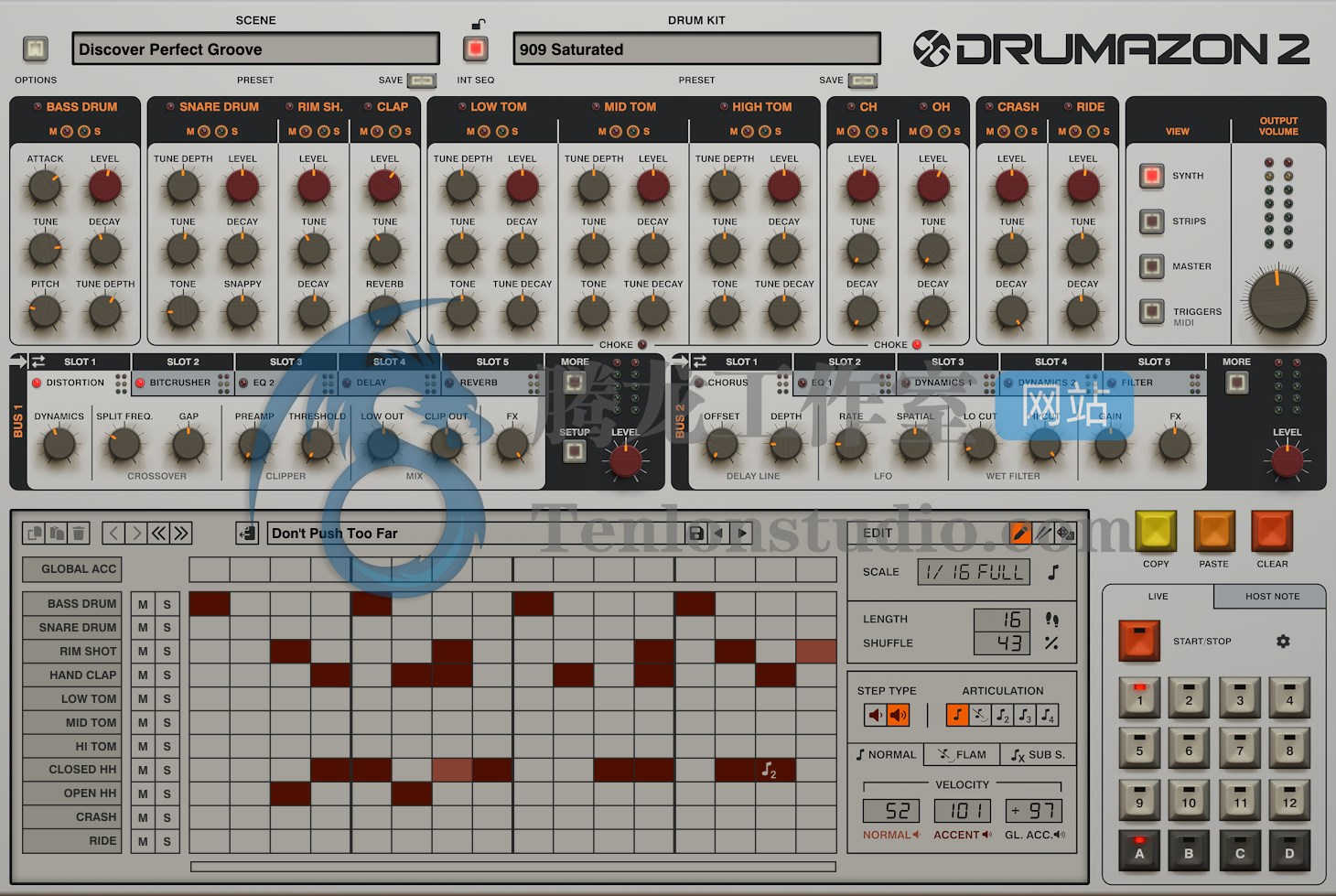The width and height of the screenshot is (1336, 896).
Task: Click the note icon next to SCALE
Action: [1053, 572]
